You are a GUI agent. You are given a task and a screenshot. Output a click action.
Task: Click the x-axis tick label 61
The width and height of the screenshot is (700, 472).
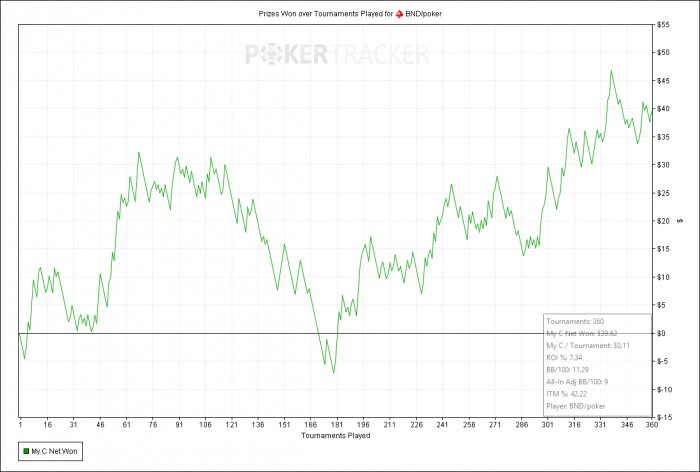(126, 425)
